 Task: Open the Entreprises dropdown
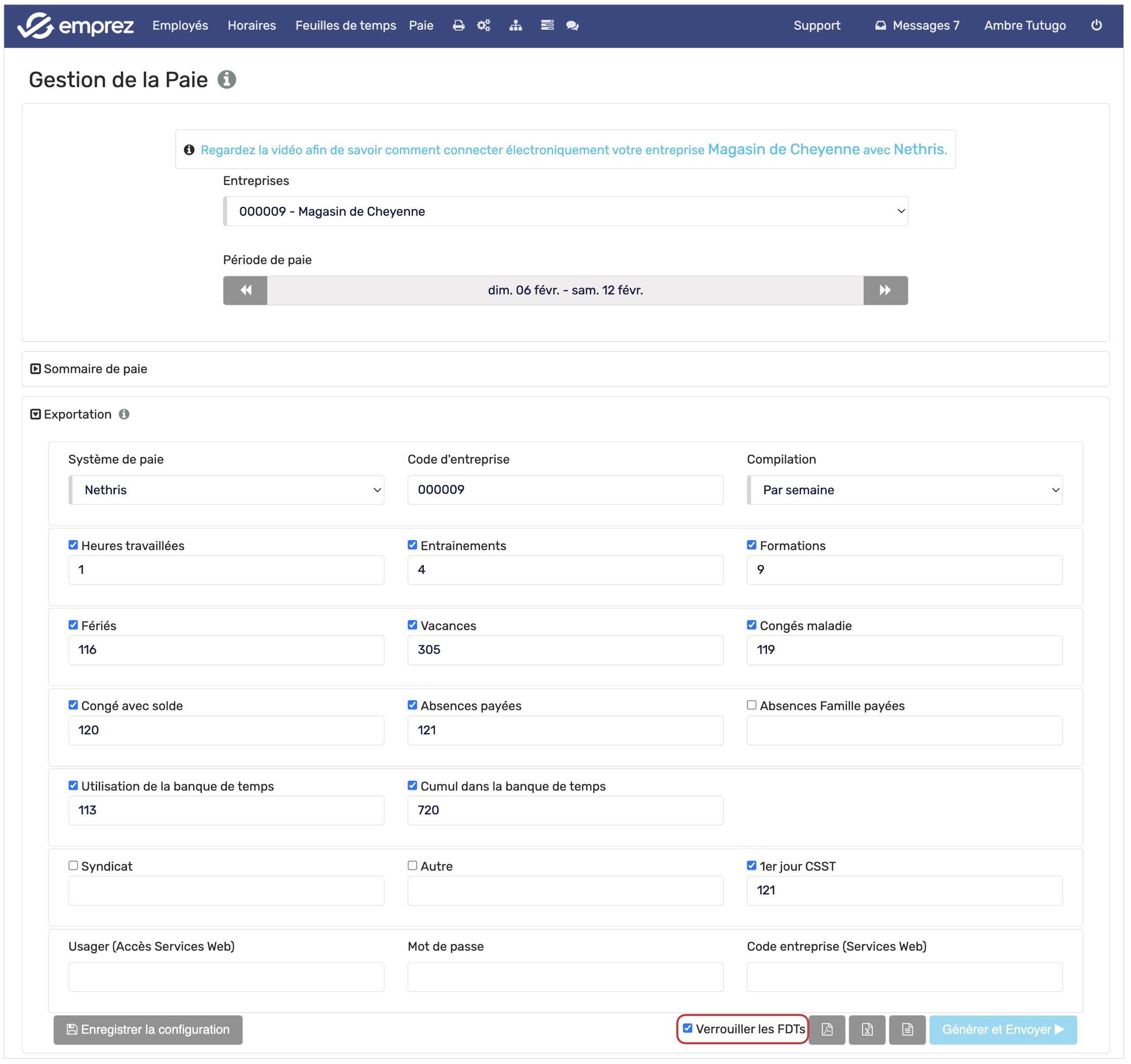(x=565, y=211)
